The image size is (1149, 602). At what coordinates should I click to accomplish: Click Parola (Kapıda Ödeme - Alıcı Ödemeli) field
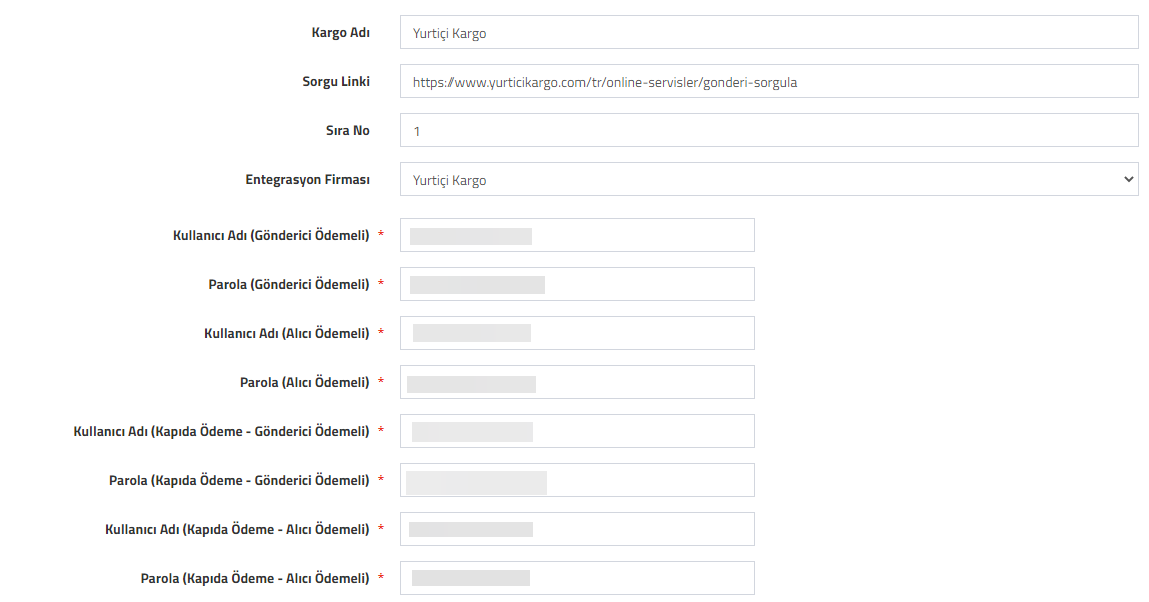[x=577, y=579]
